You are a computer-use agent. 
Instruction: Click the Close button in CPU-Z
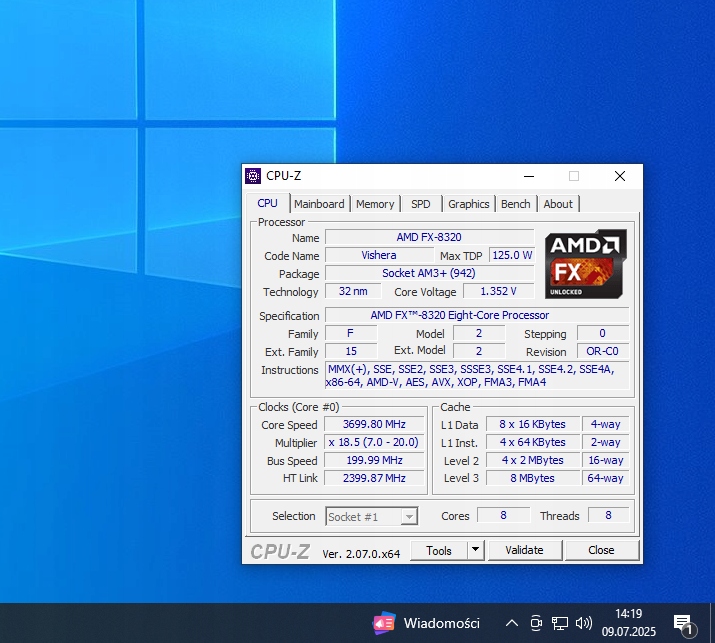pos(601,550)
